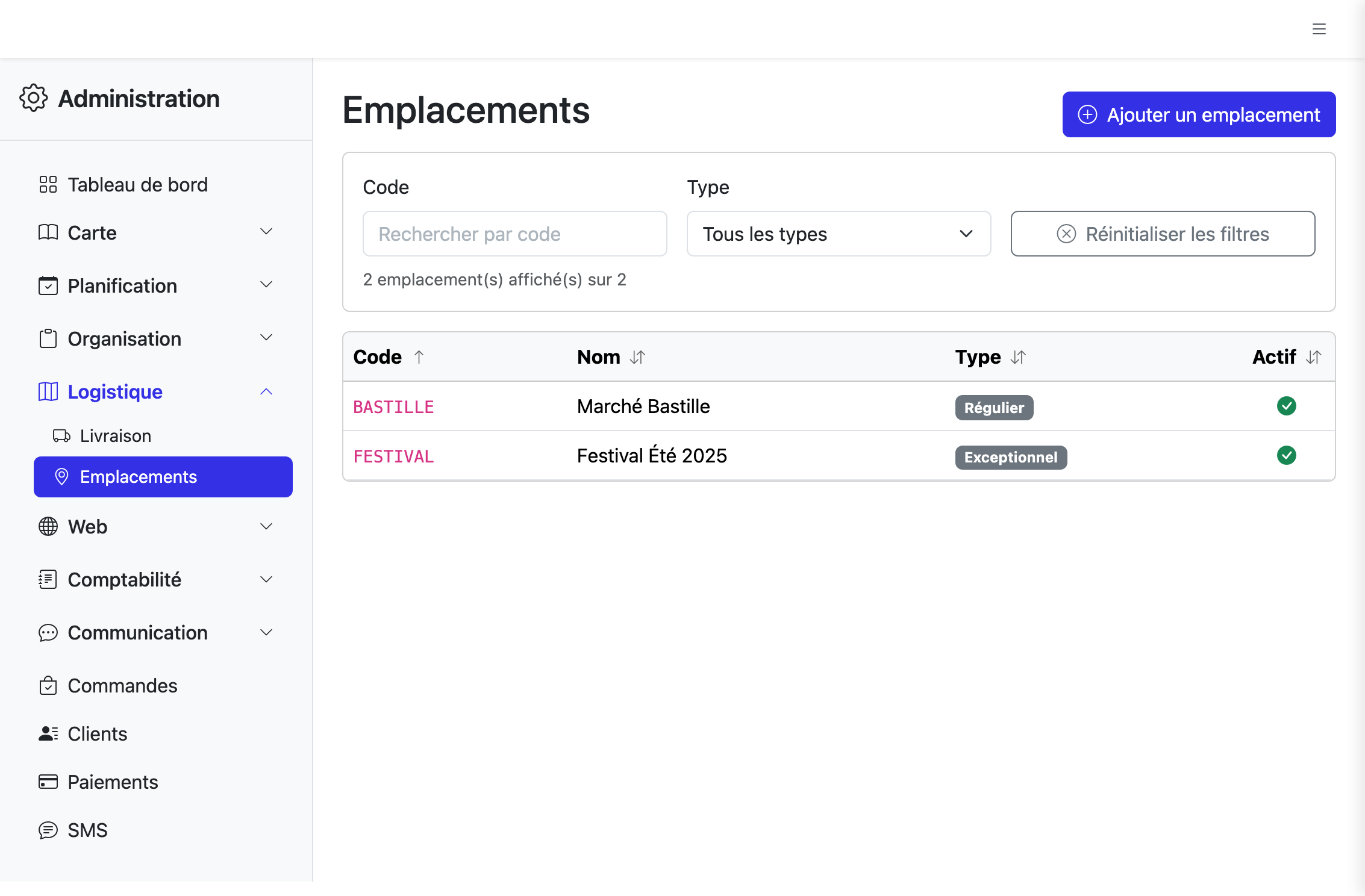Image resolution: width=1365 pixels, height=896 pixels.
Task: Expand the Organisation menu chevron
Action: pyautogui.click(x=266, y=338)
